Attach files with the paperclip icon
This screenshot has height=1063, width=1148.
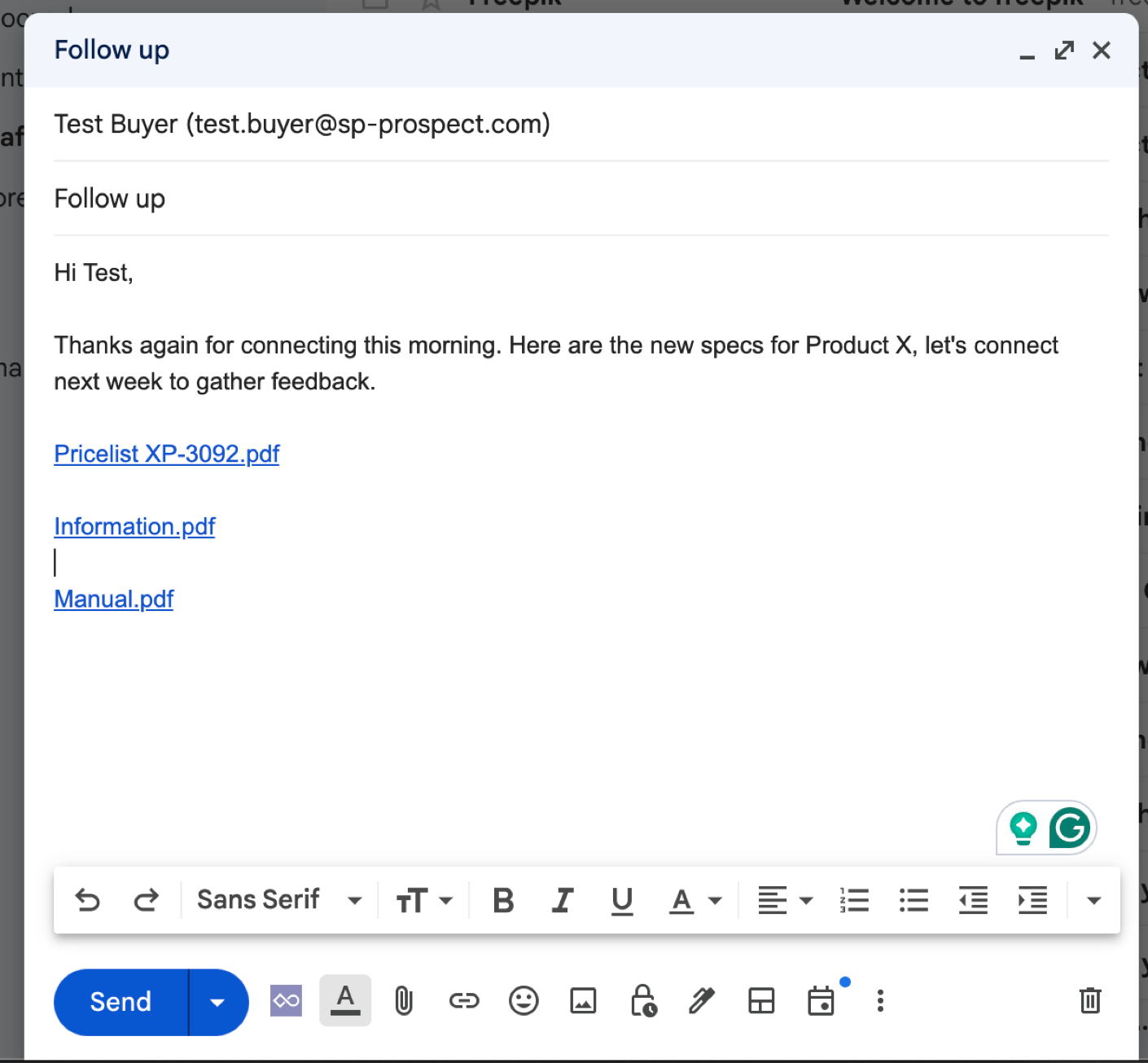[404, 1000]
